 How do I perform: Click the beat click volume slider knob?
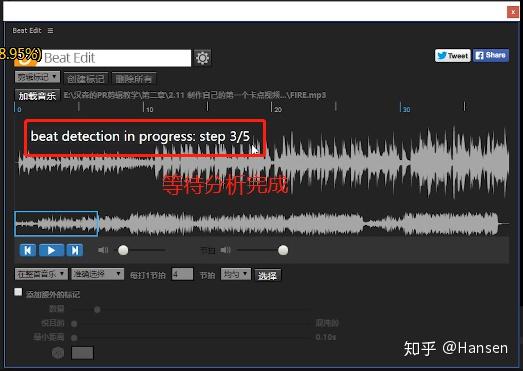(x=283, y=250)
